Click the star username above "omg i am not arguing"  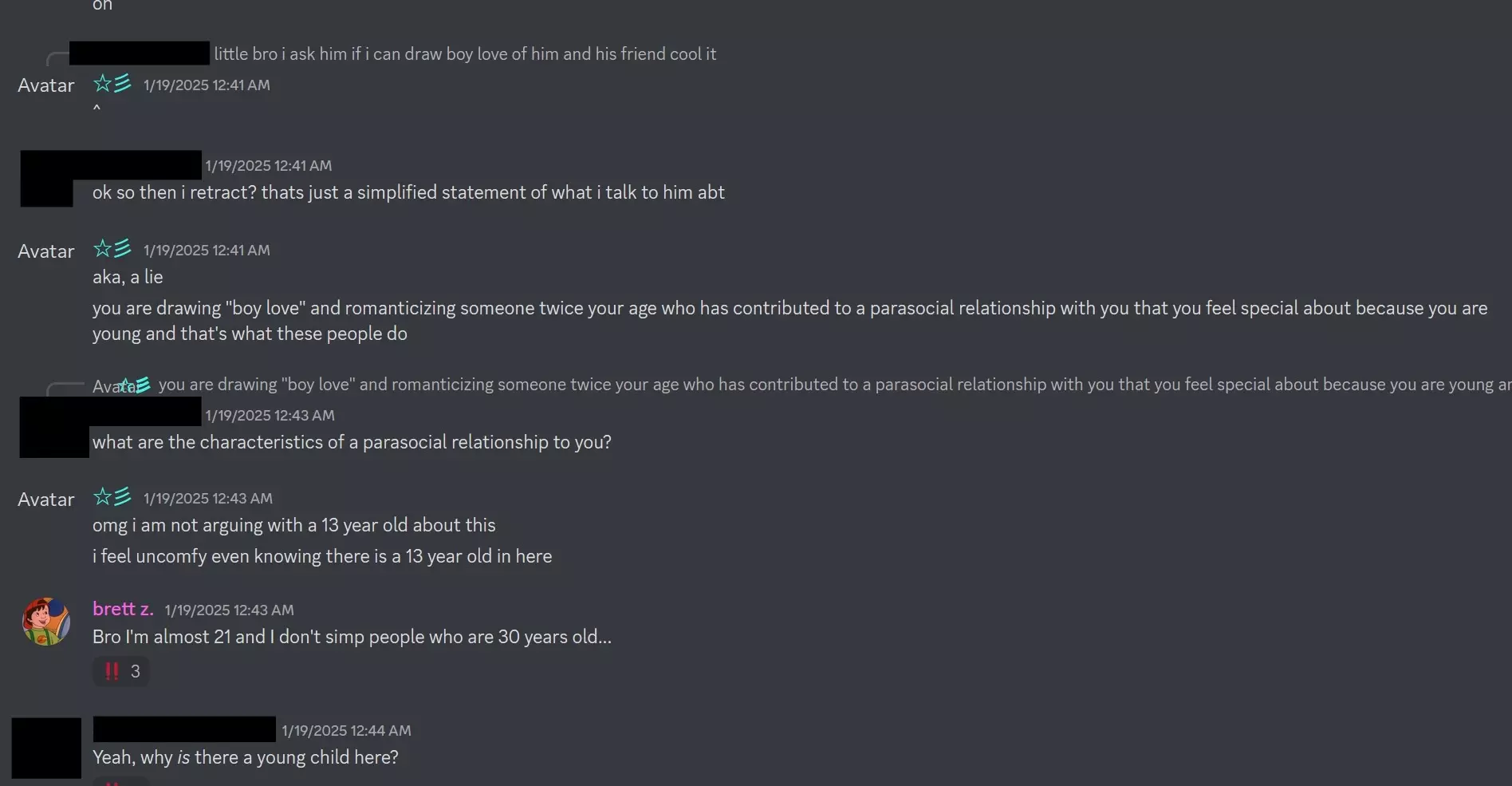click(112, 497)
